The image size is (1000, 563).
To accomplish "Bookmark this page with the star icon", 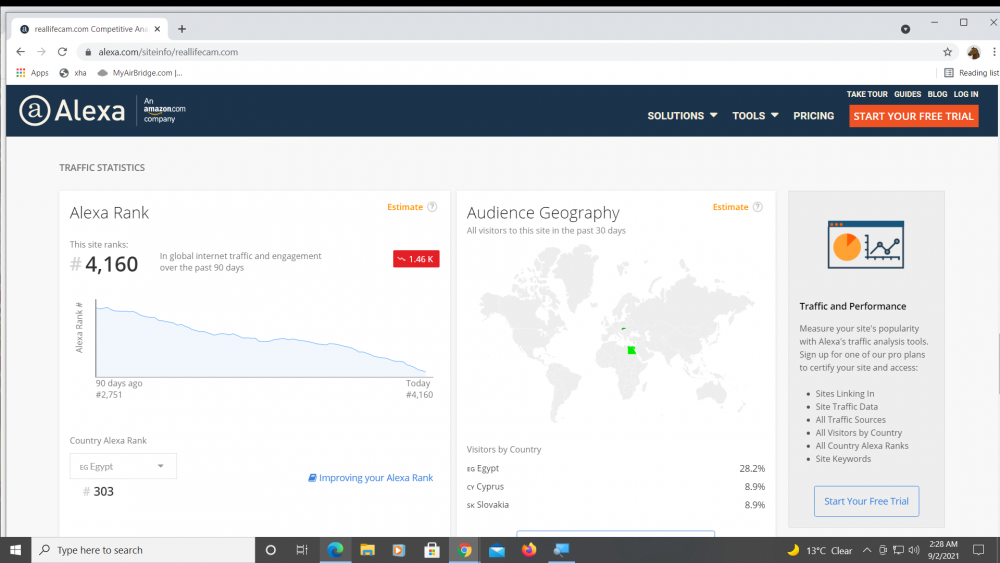I will click(x=947, y=52).
